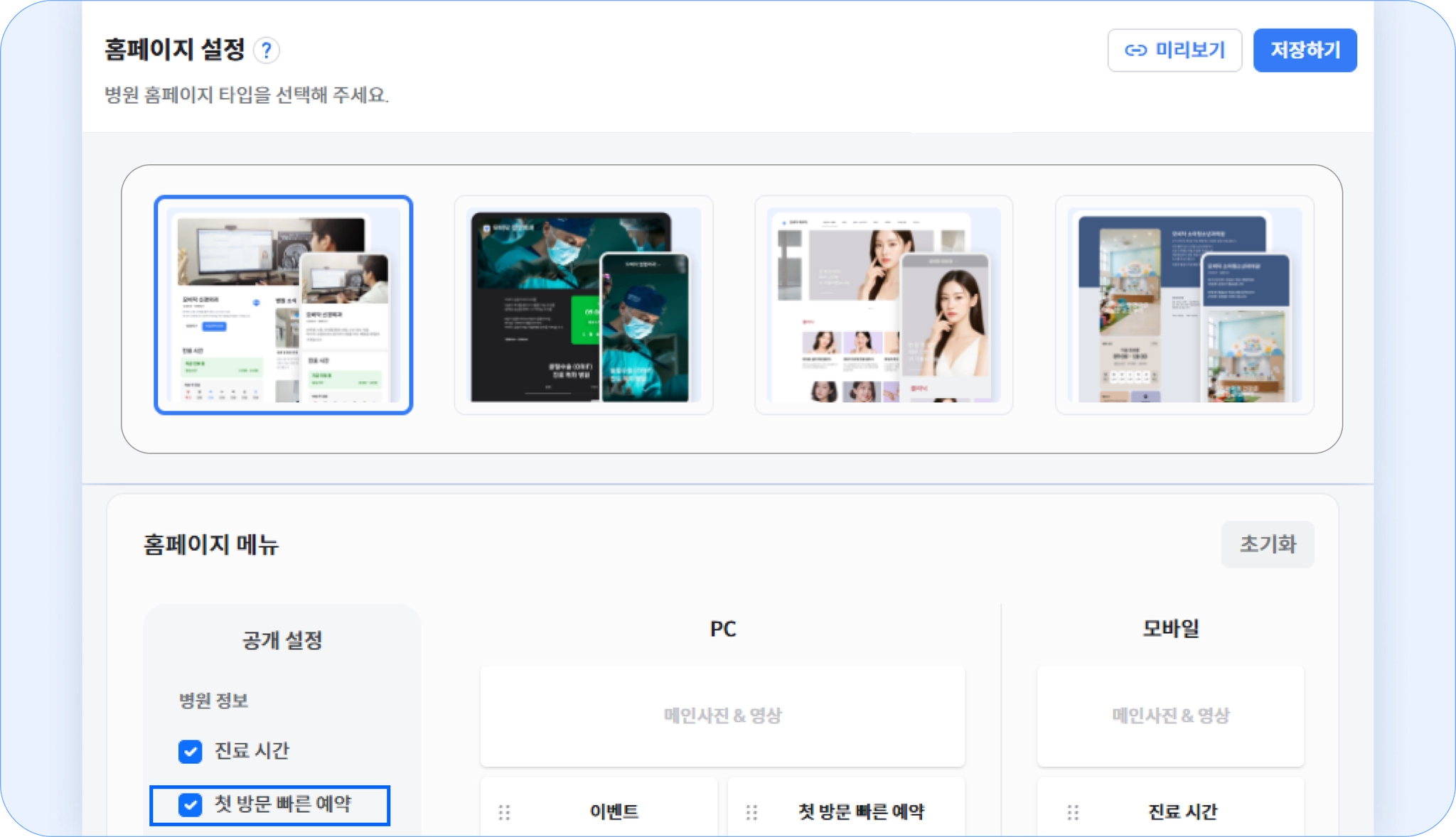
Task: Select the PC 첫 방문 빠른 예약 card
Action: click(860, 811)
